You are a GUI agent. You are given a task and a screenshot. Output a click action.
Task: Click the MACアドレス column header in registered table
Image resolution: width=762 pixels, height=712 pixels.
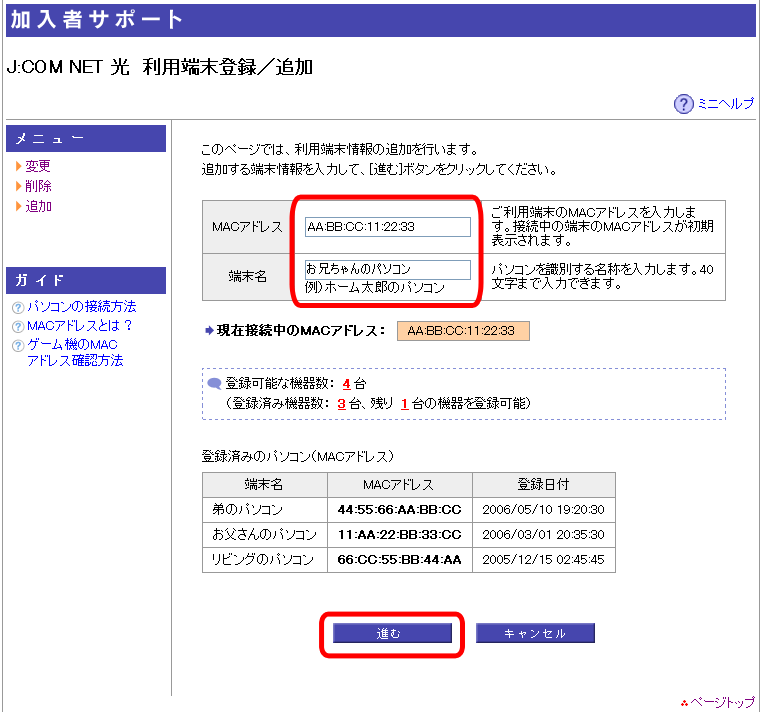[399, 485]
